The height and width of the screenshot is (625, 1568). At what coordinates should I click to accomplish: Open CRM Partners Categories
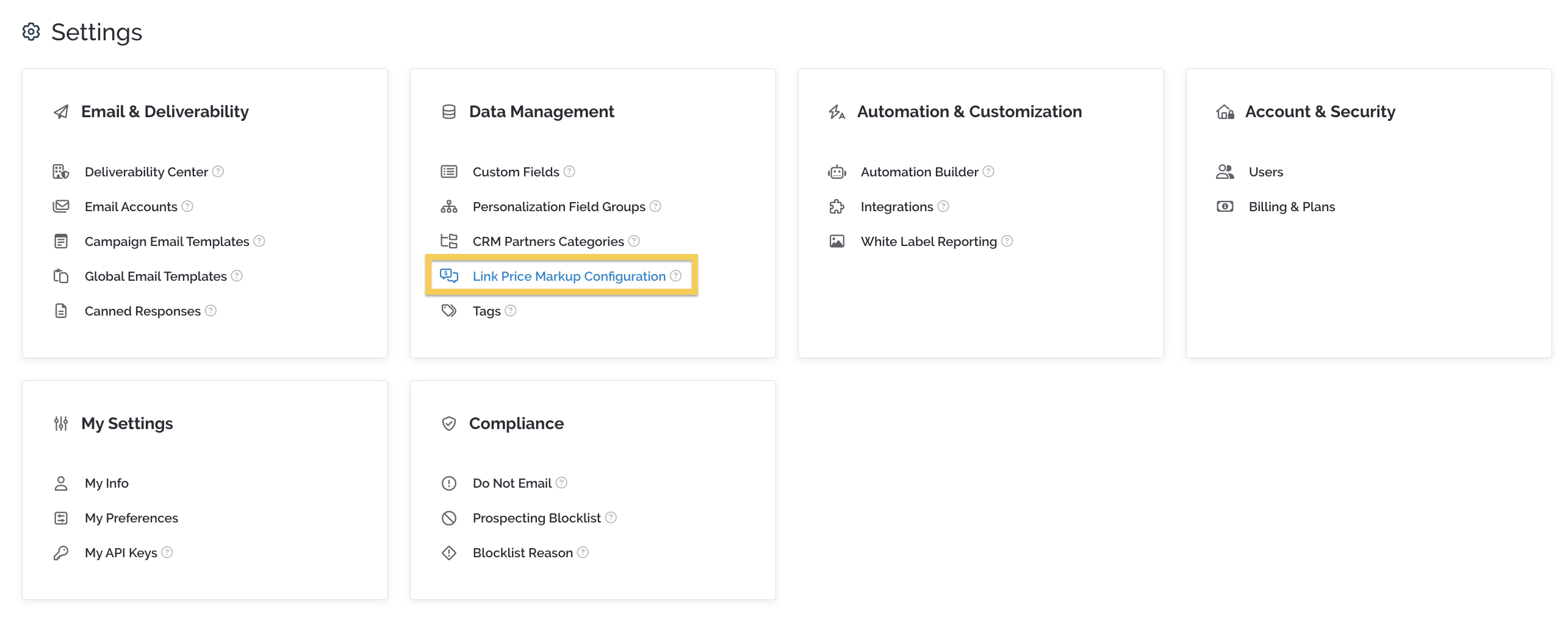[x=548, y=242]
